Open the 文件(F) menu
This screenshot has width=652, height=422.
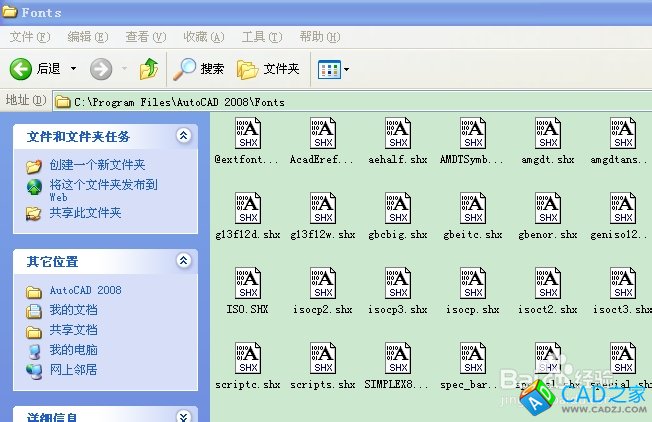[30, 37]
